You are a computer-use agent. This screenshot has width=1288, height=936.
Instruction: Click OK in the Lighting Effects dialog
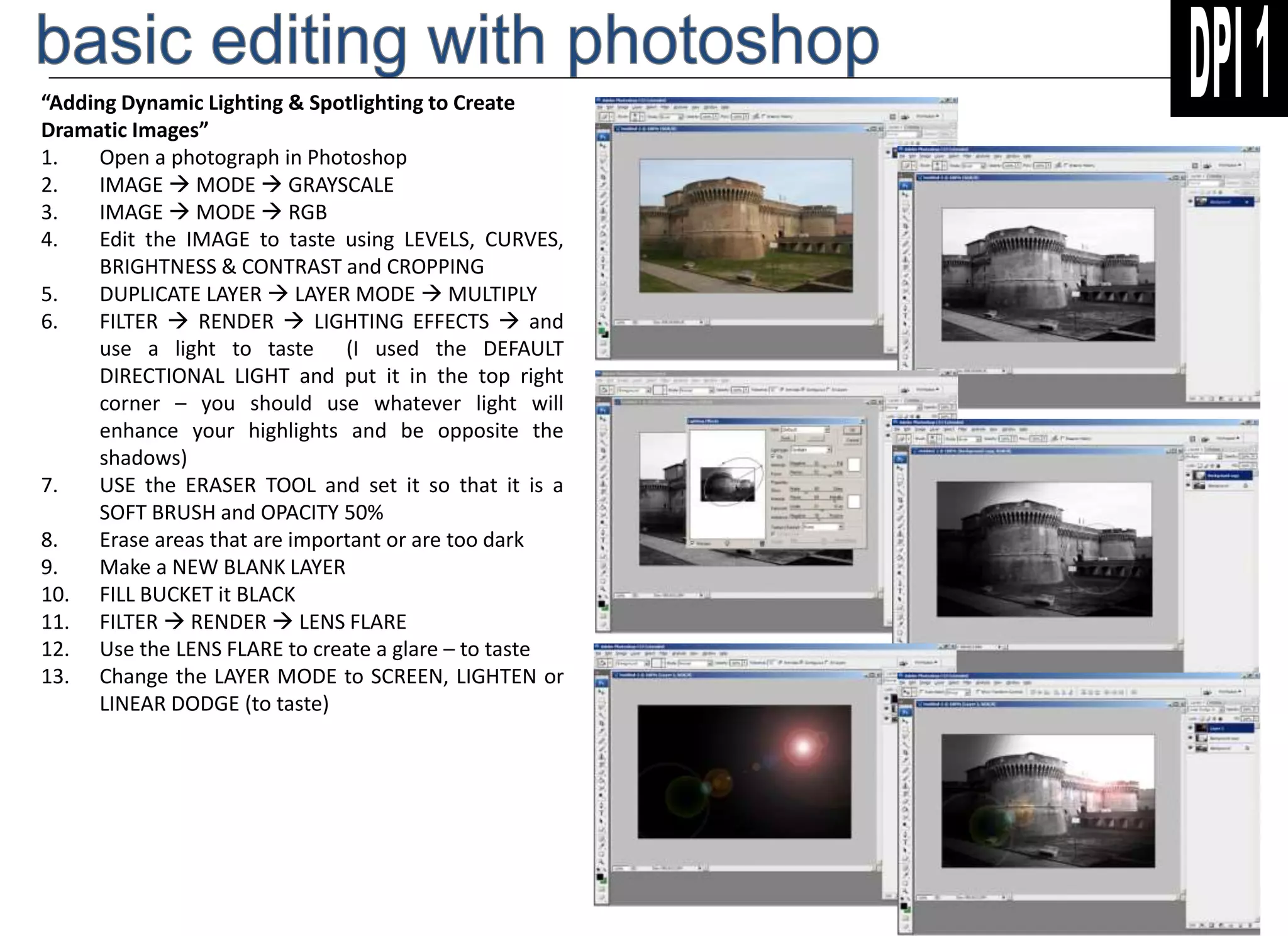853,430
